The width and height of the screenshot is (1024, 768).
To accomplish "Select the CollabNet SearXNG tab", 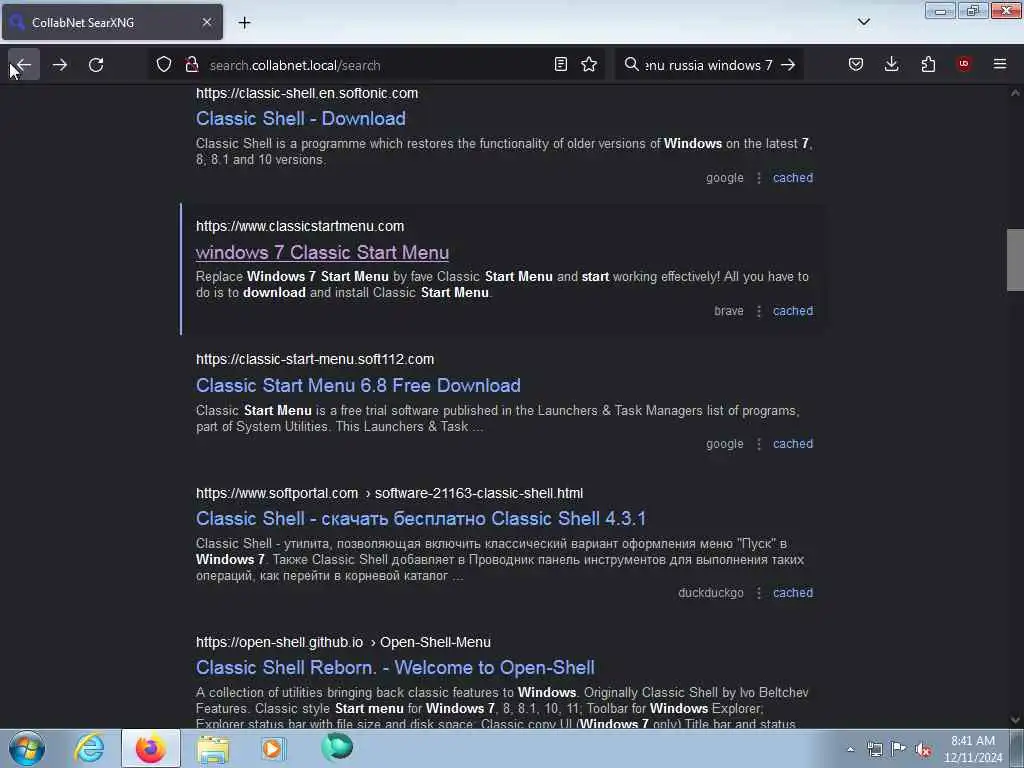I will [x=112, y=22].
